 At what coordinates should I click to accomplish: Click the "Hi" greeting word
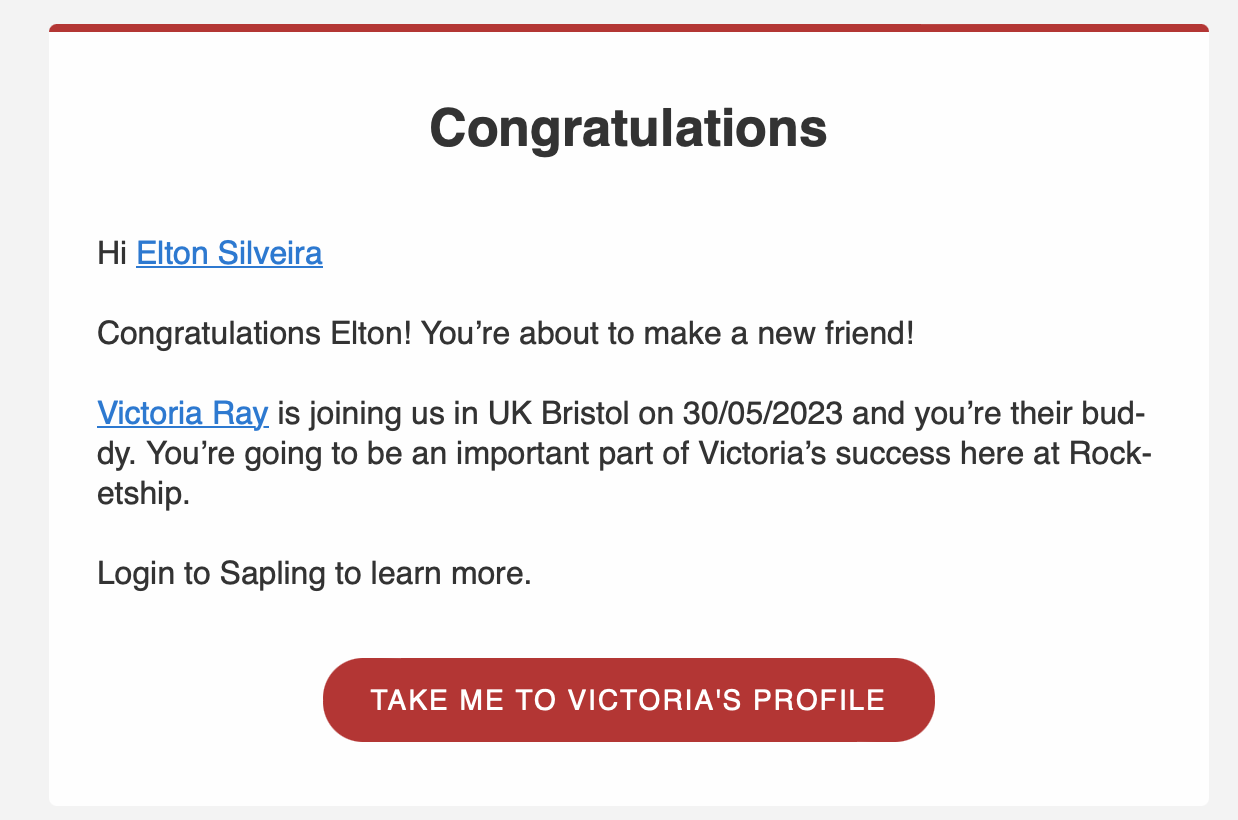coord(112,254)
